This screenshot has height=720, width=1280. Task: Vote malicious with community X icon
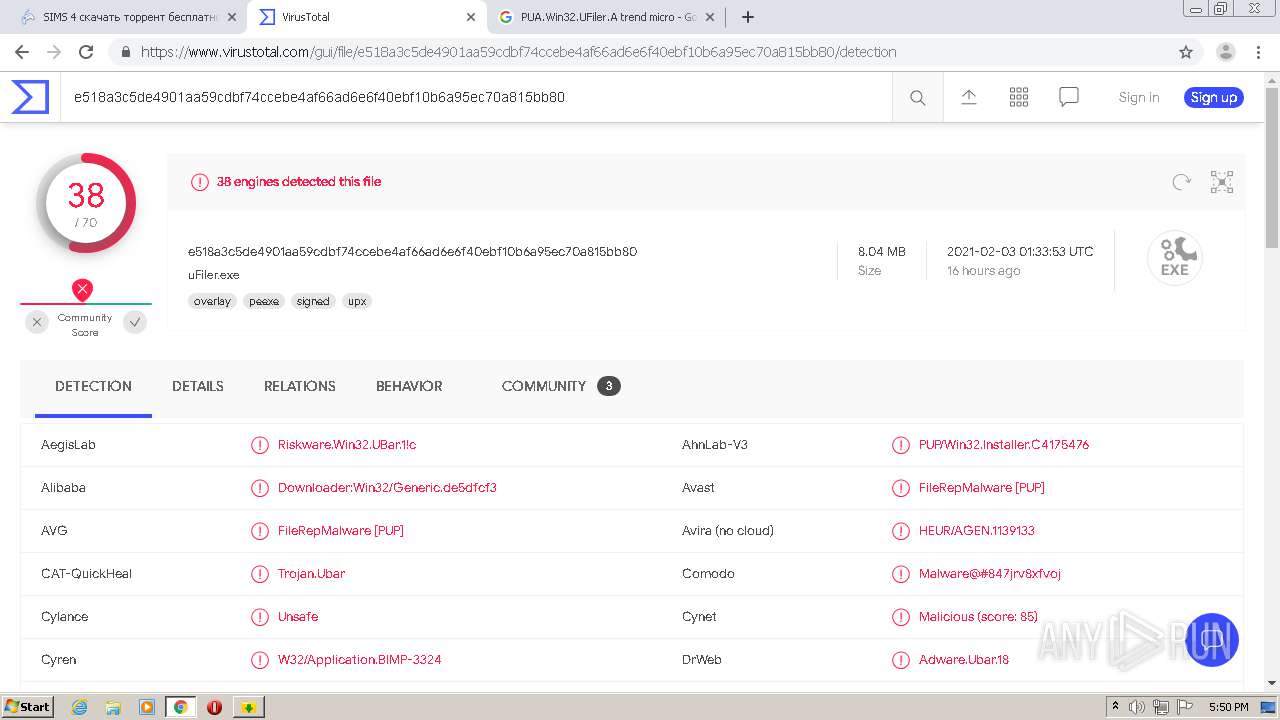tap(37, 322)
